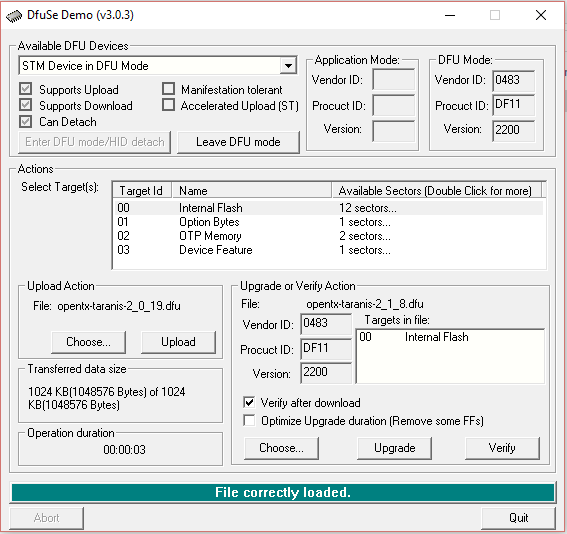
Task: Enable Optimize Upgrade duration checkbox
Action: pyautogui.click(x=249, y=420)
